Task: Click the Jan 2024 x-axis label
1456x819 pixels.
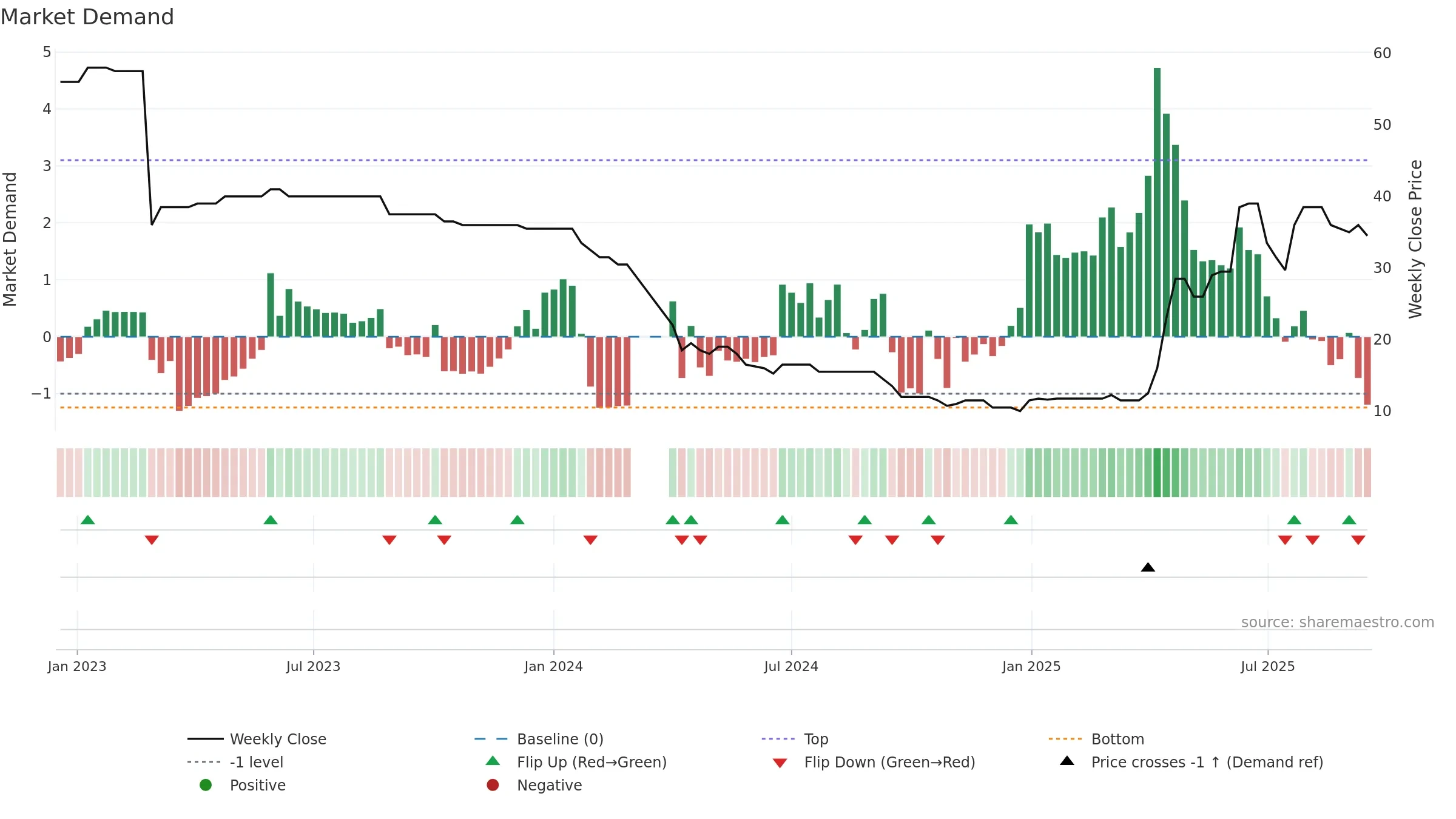Action: tap(553, 666)
